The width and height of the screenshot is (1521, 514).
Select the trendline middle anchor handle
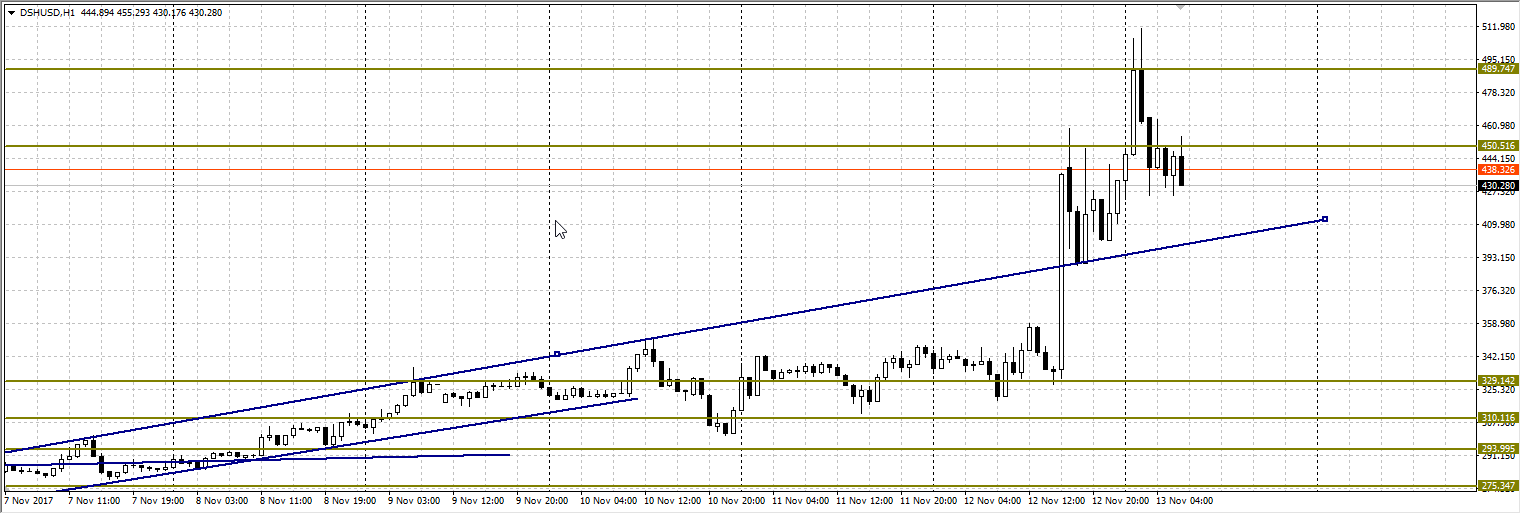point(557,354)
